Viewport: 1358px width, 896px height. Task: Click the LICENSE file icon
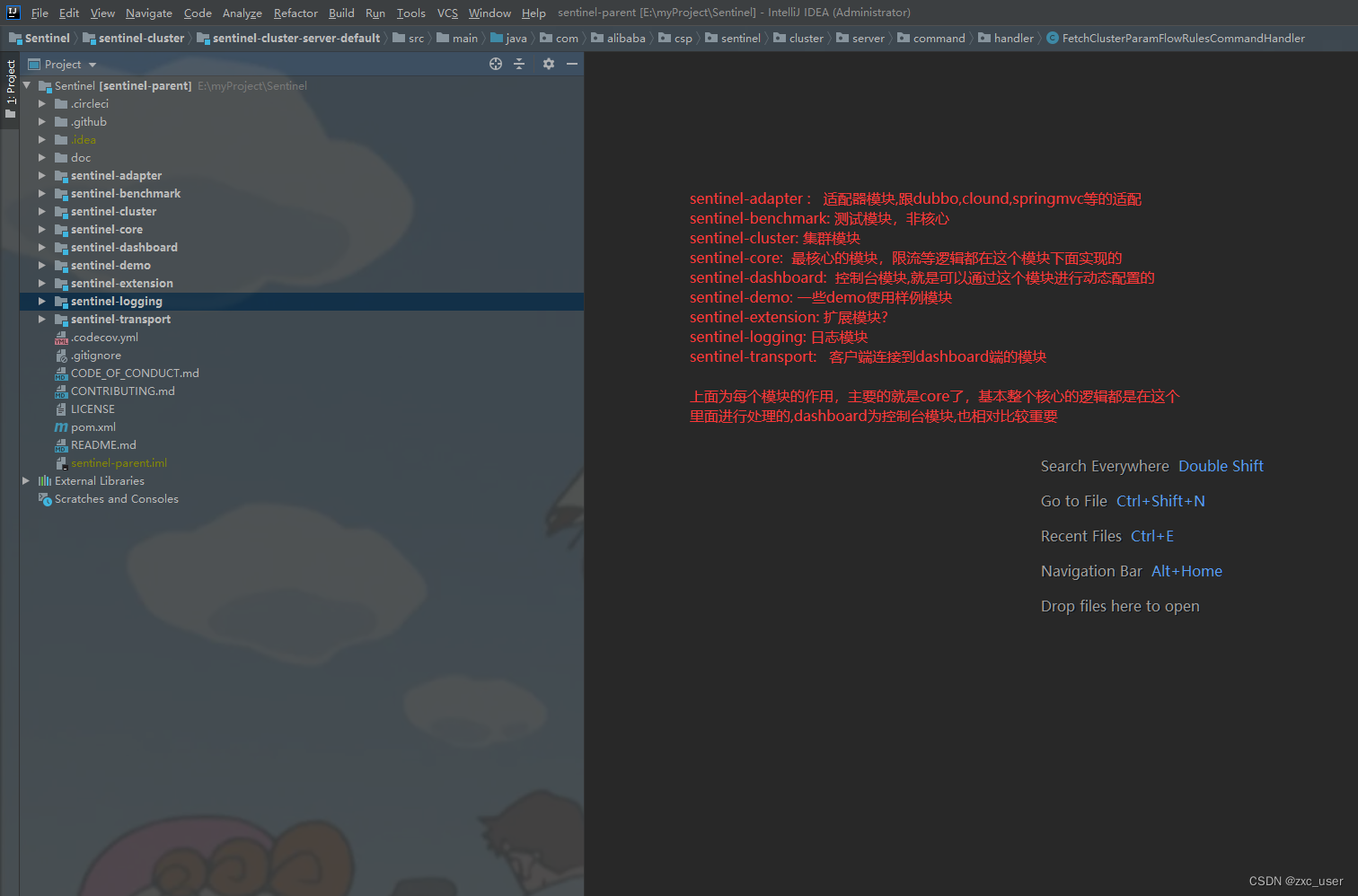(x=61, y=409)
